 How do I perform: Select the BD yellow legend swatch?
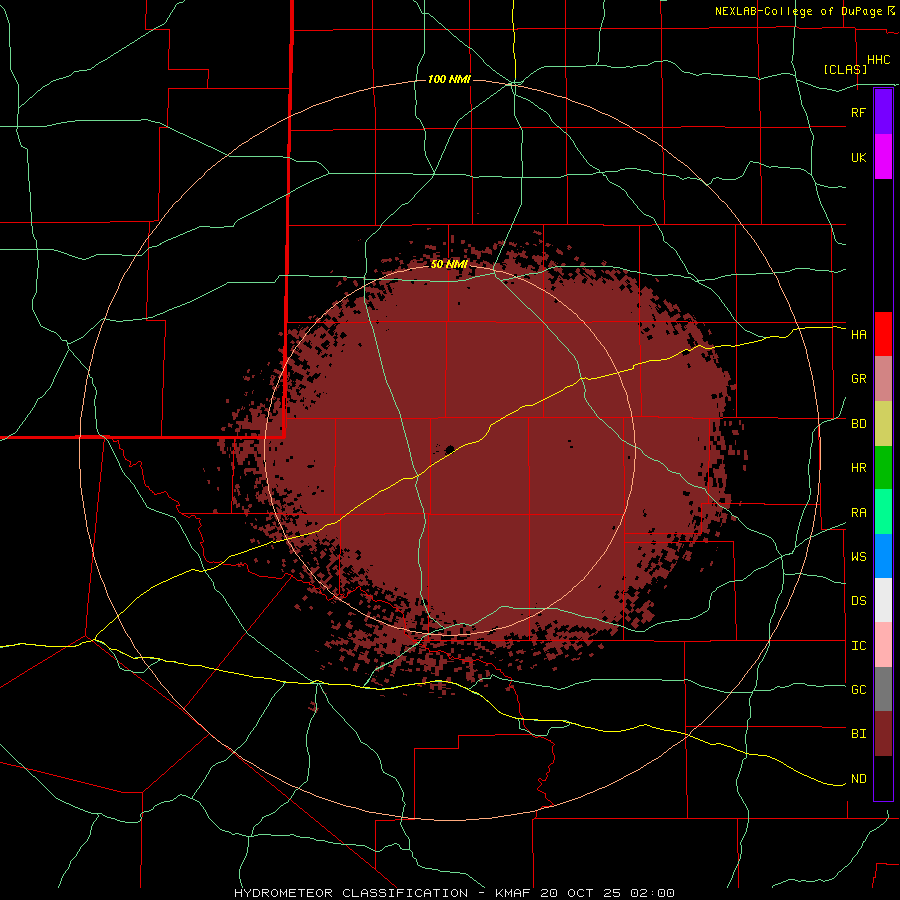pyautogui.click(x=883, y=424)
